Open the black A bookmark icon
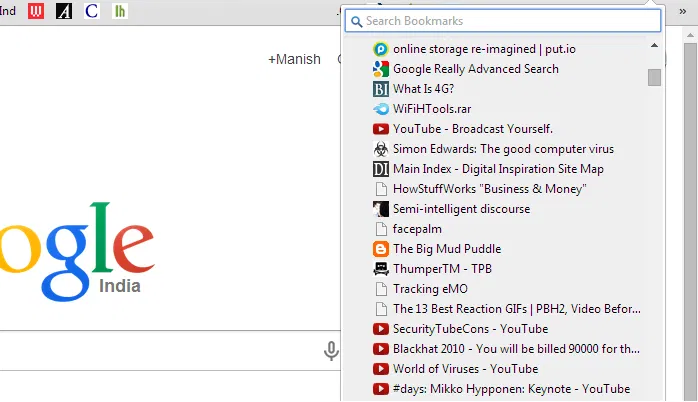The width and height of the screenshot is (698, 402). tap(64, 11)
